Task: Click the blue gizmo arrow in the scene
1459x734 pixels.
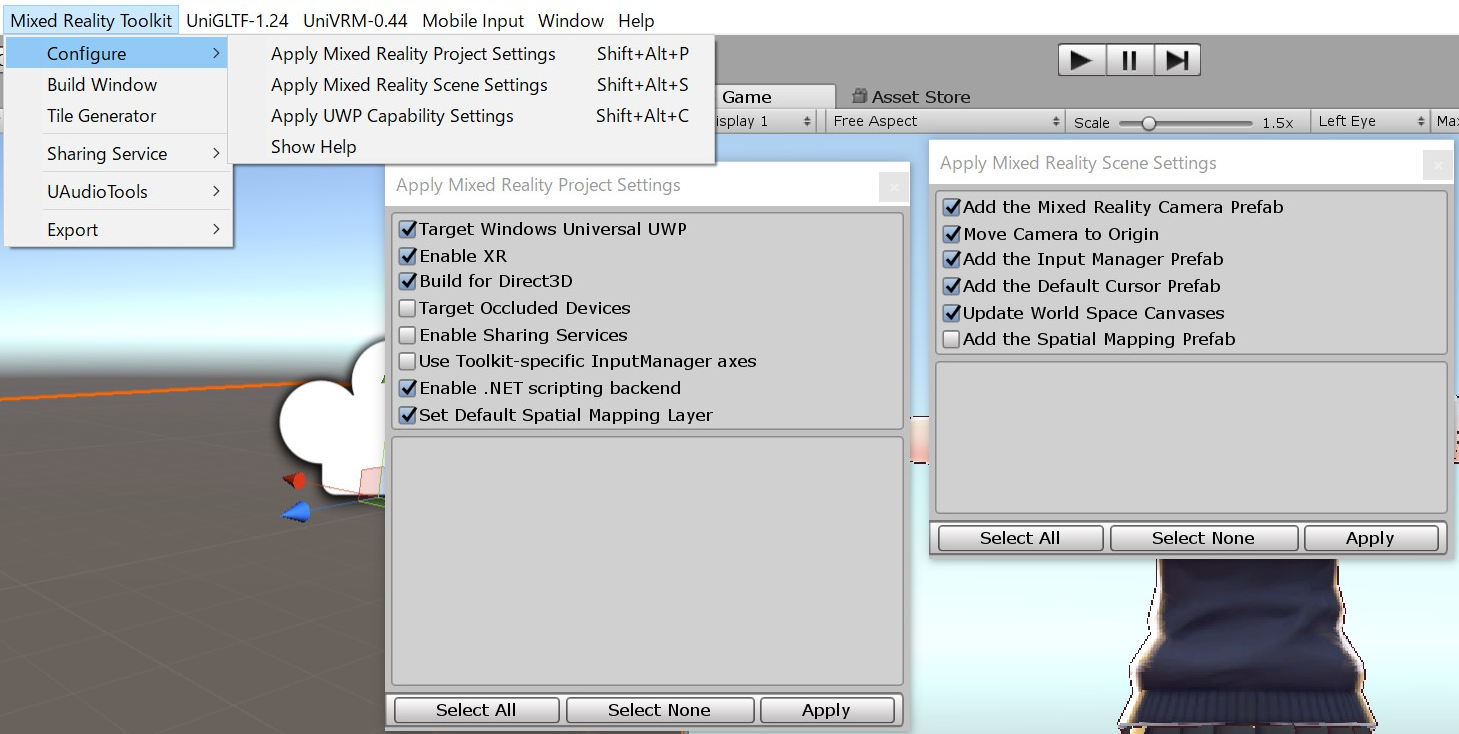Action: (295, 512)
